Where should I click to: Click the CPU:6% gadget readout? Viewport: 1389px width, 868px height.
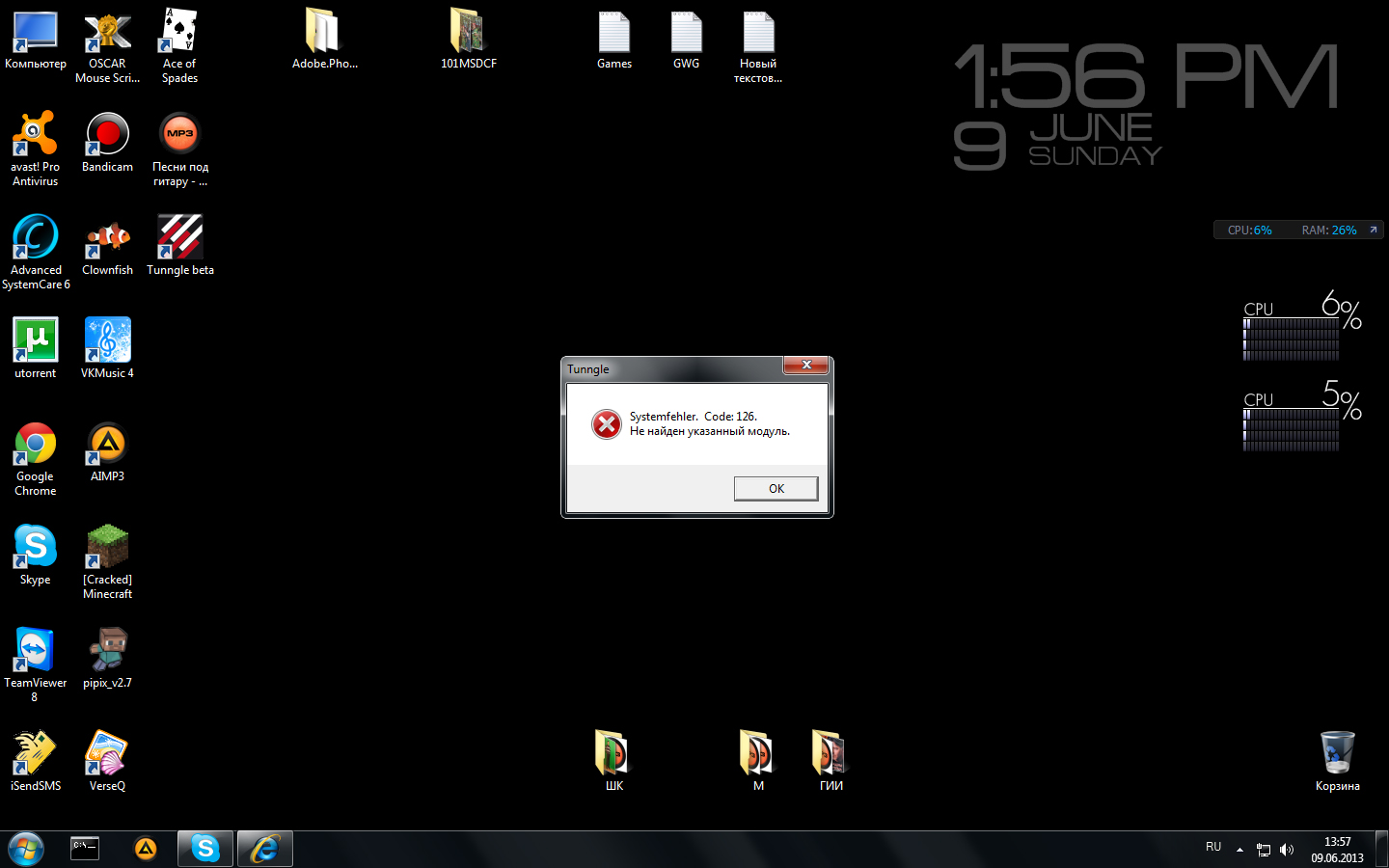[1249, 230]
